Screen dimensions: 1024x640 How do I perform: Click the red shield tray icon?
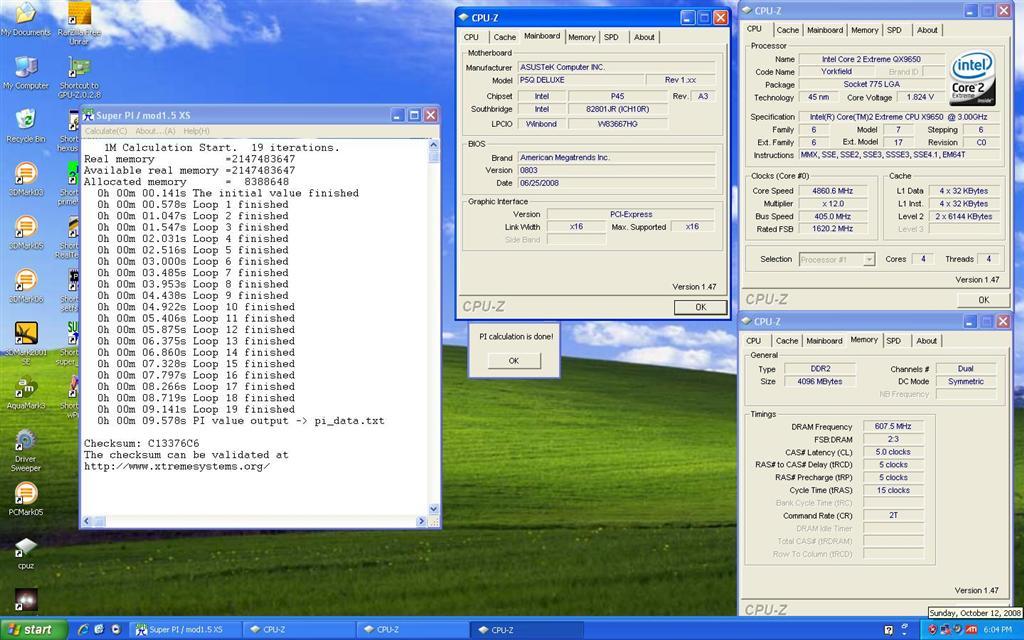pyautogui.click(x=932, y=630)
